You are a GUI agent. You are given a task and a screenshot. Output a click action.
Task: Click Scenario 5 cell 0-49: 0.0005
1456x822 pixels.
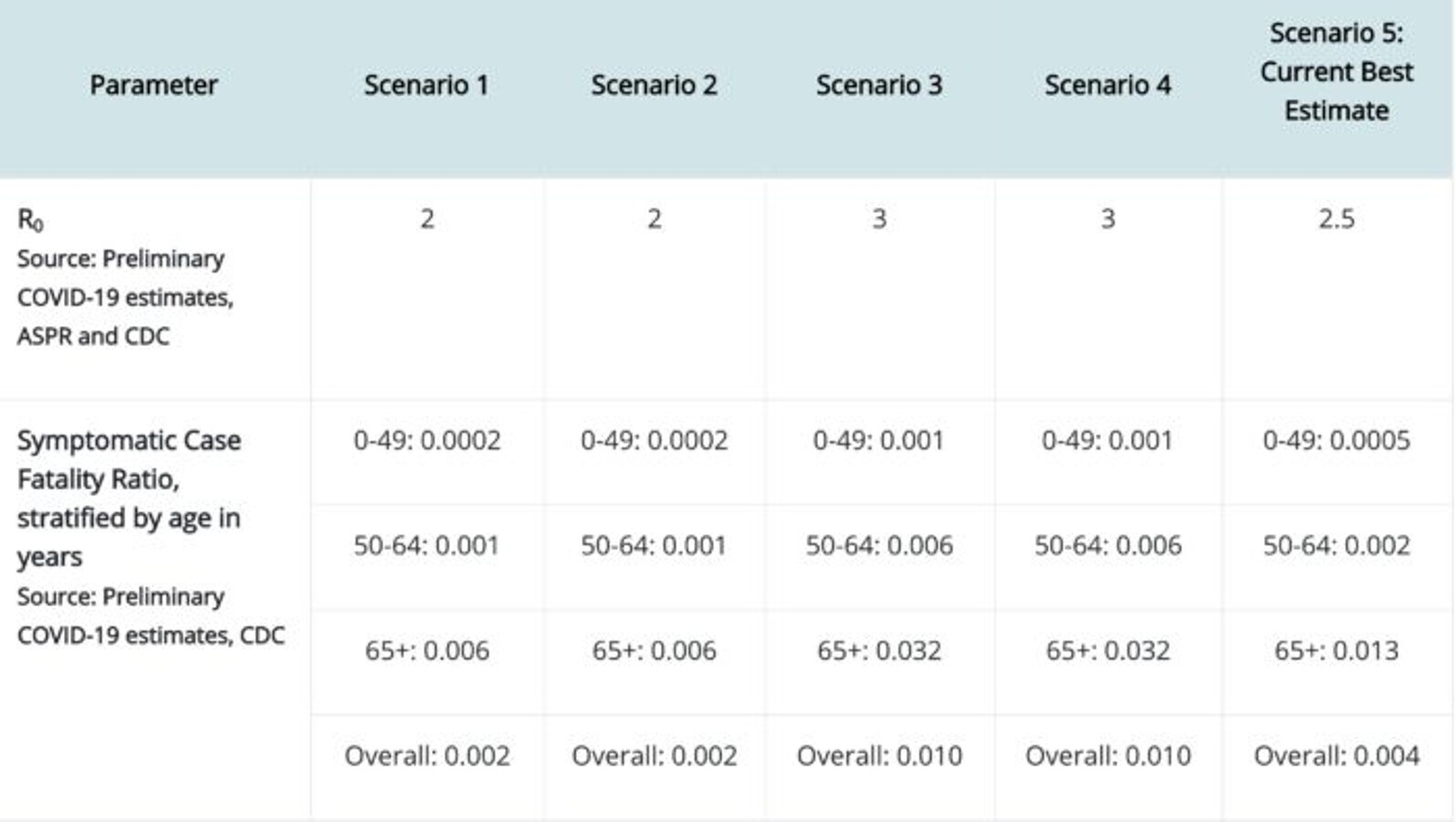1336,440
